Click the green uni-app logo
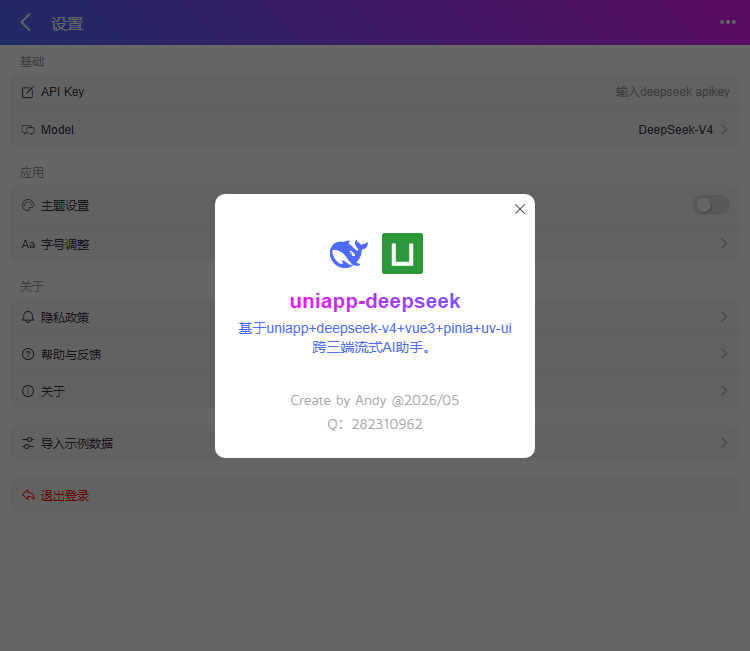The image size is (750, 651). coord(402,254)
